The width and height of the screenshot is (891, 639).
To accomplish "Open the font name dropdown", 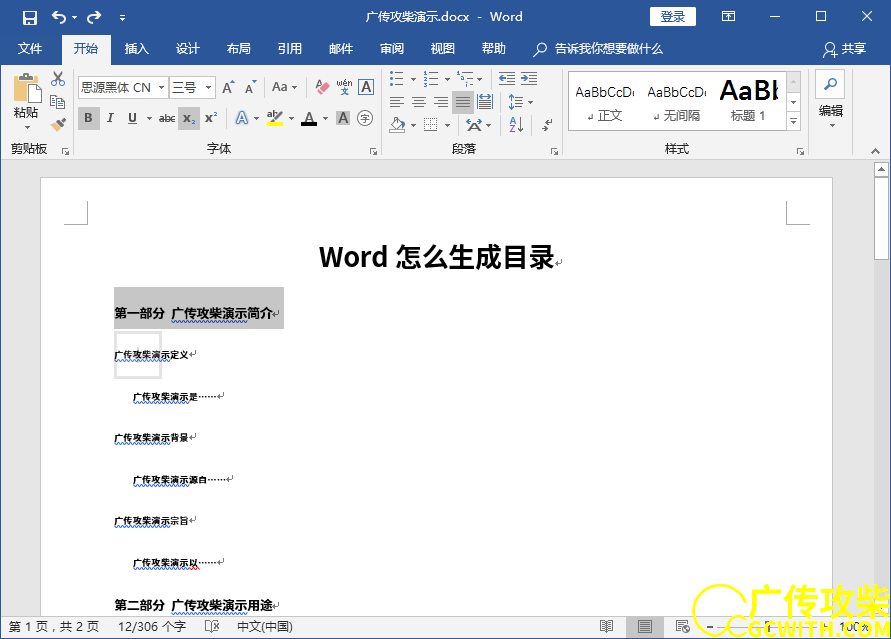I will tap(161, 87).
